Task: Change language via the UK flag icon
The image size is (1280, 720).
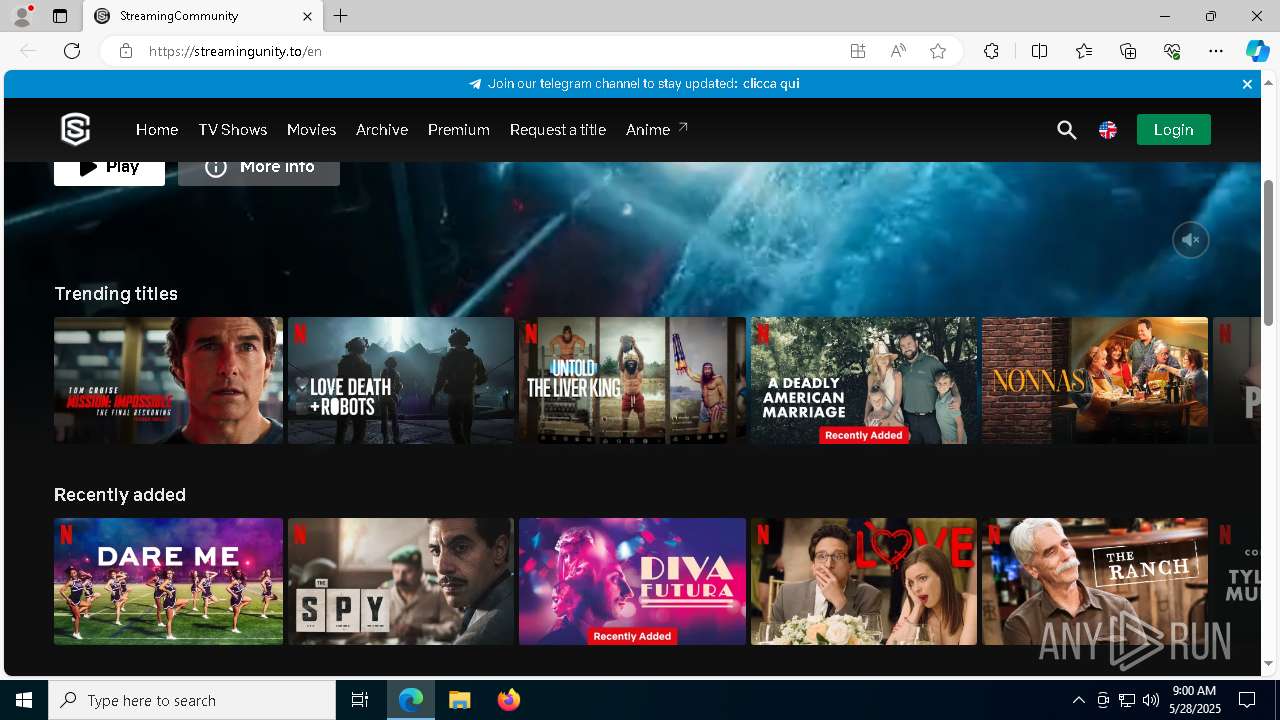Action: 1108,130
